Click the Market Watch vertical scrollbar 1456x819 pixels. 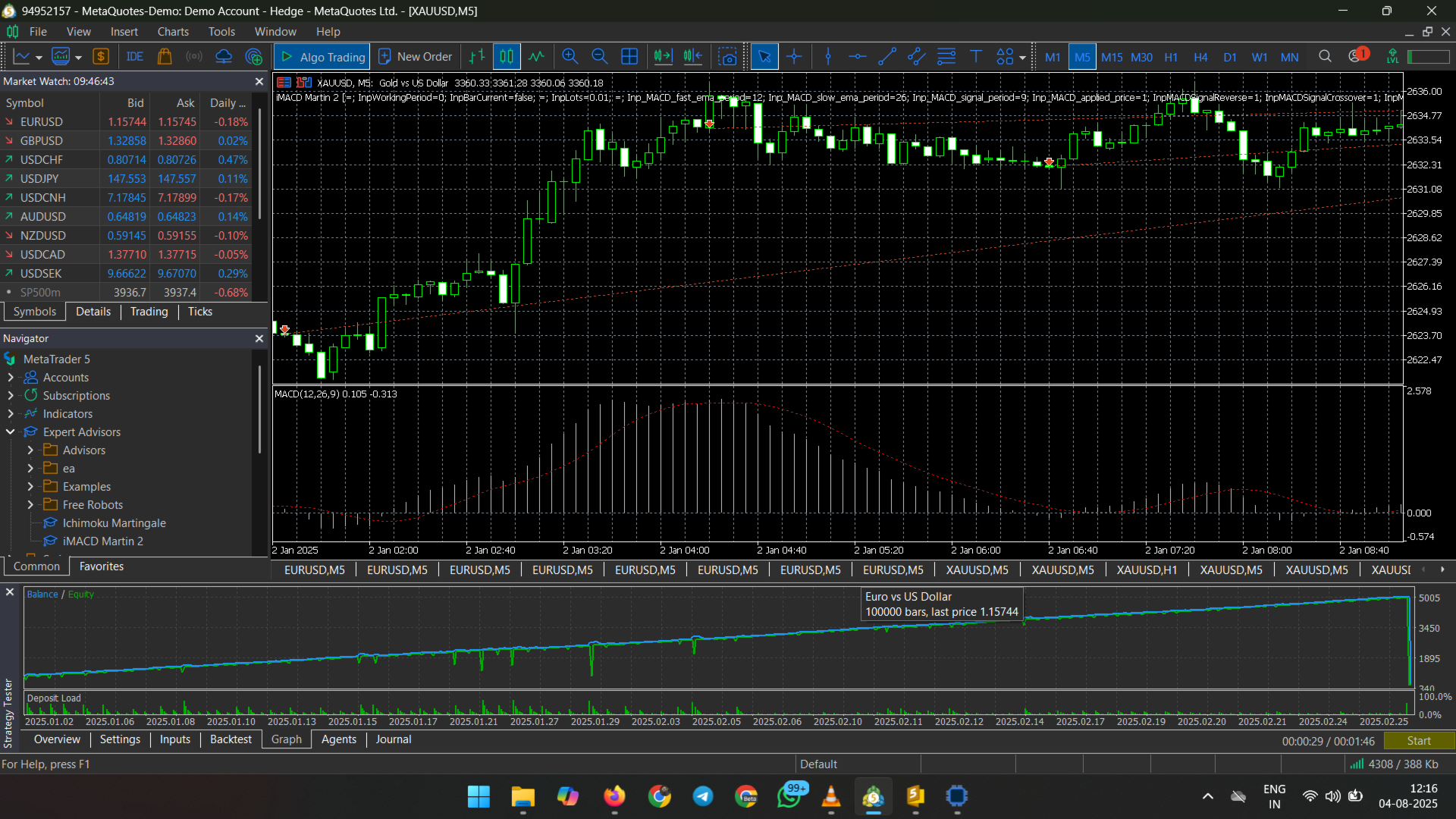(x=259, y=163)
